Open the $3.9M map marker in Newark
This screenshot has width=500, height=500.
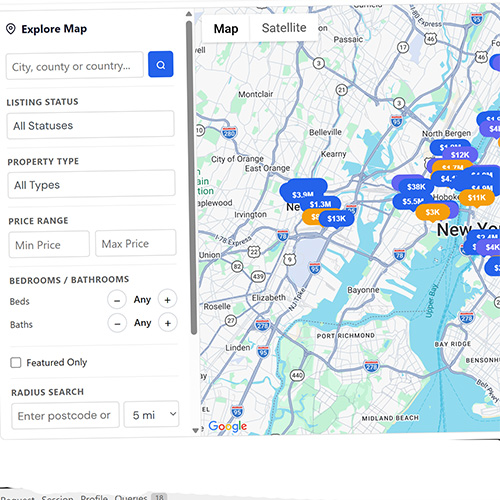pos(303,194)
